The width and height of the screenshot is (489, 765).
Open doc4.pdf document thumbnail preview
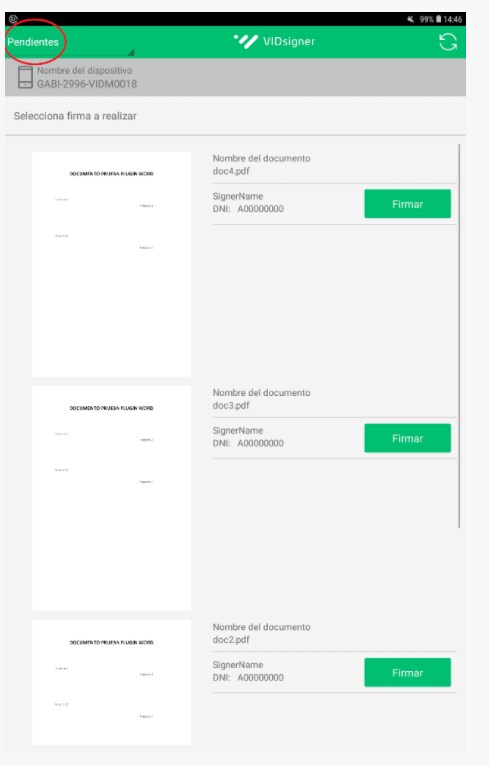point(111,264)
